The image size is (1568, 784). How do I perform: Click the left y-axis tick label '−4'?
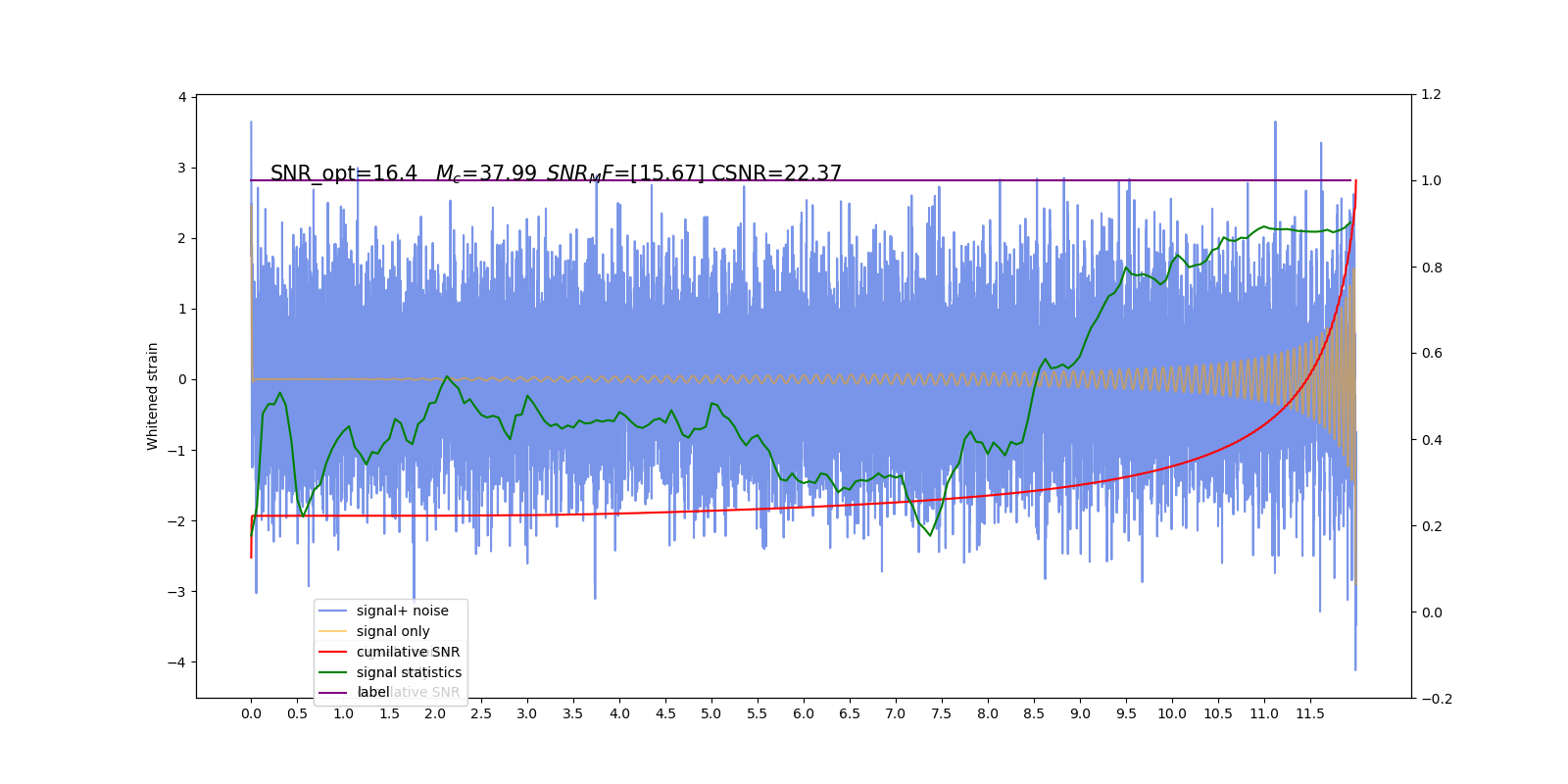(x=176, y=662)
